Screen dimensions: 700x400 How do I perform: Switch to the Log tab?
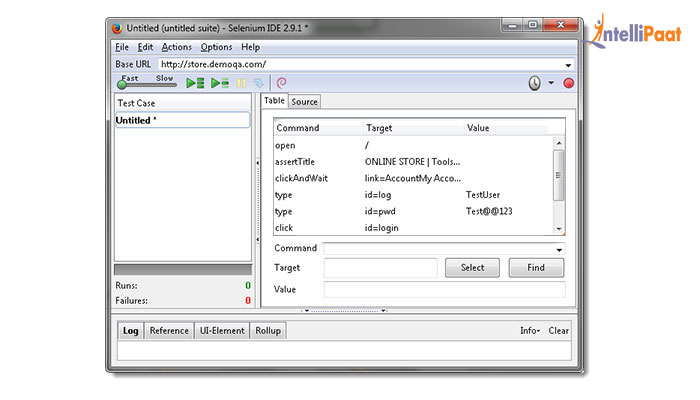tap(130, 331)
